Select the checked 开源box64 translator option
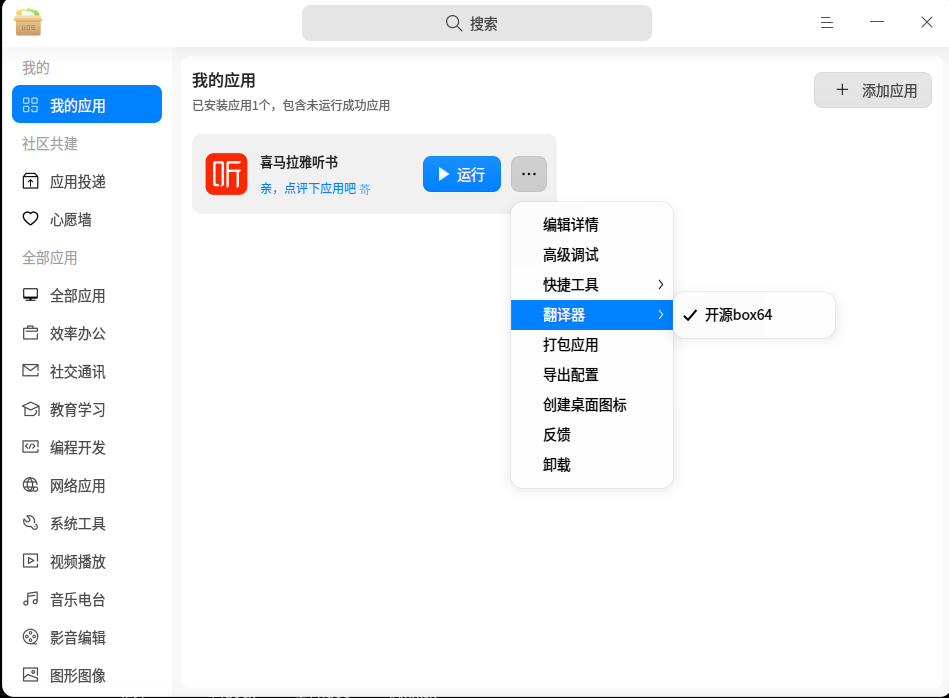949x698 pixels. (x=754, y=315)
